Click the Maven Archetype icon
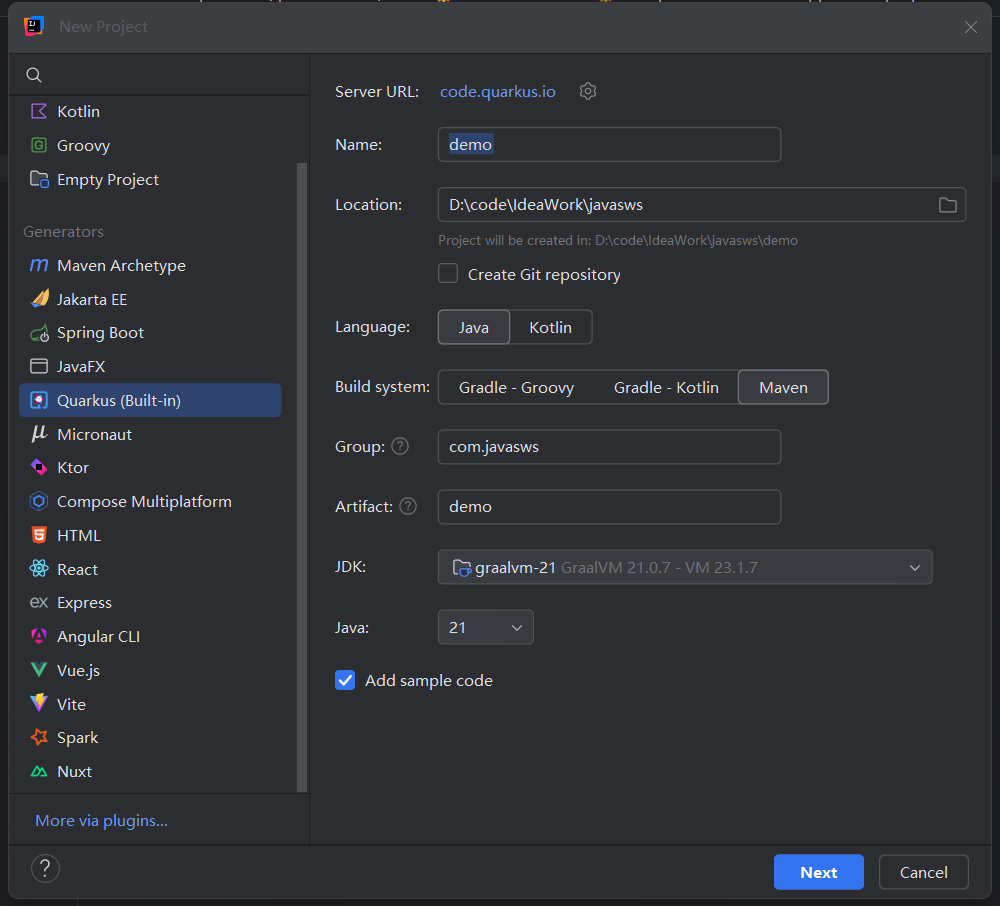 click(39, 265)
